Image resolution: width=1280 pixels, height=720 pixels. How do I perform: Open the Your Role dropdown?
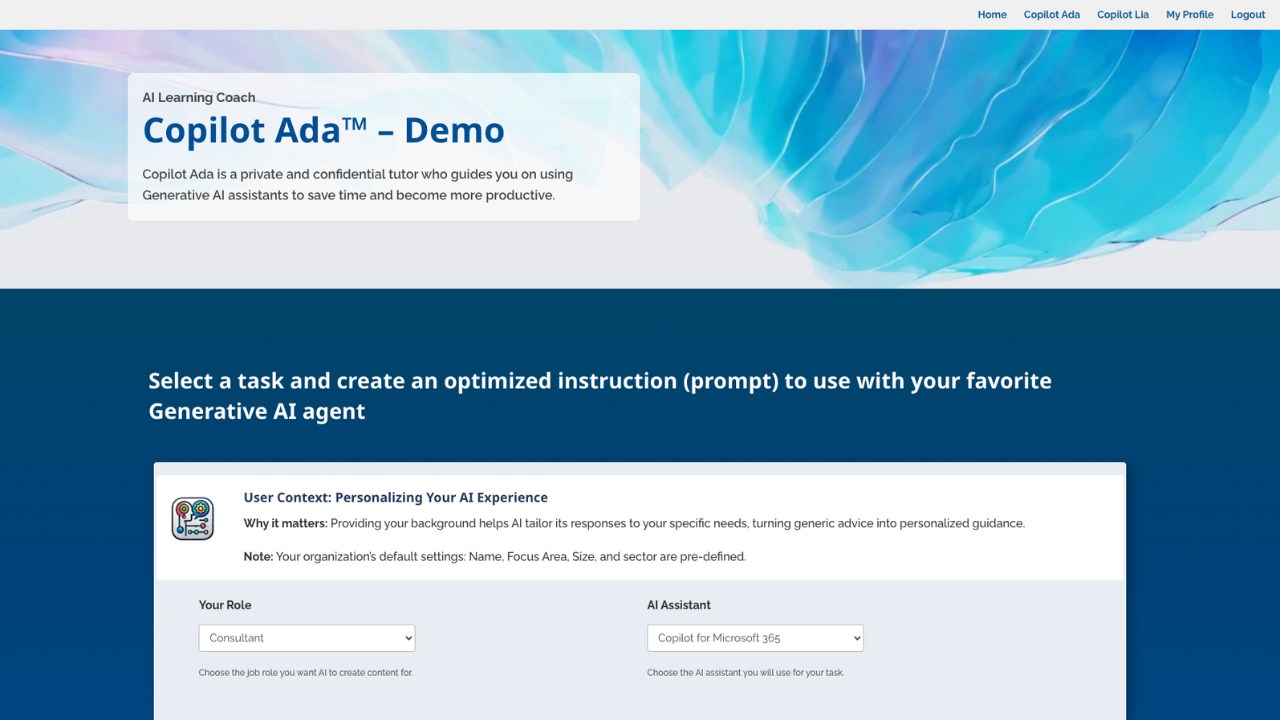click(x=307, y=638)
